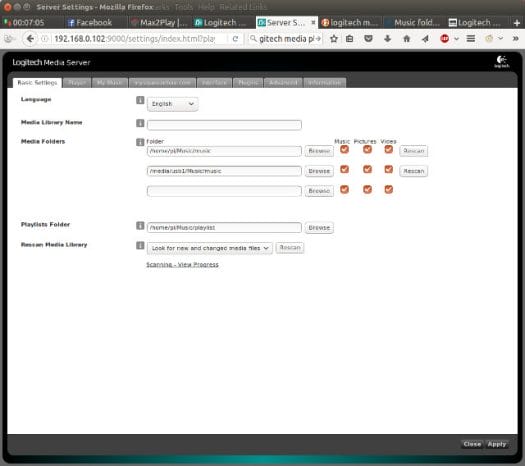Open the downloads arrow icon
The image size is (525, 466).
387,39
